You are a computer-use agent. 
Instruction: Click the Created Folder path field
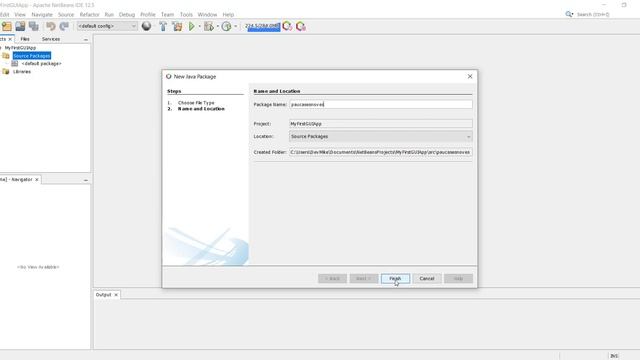tap(381, 152)
